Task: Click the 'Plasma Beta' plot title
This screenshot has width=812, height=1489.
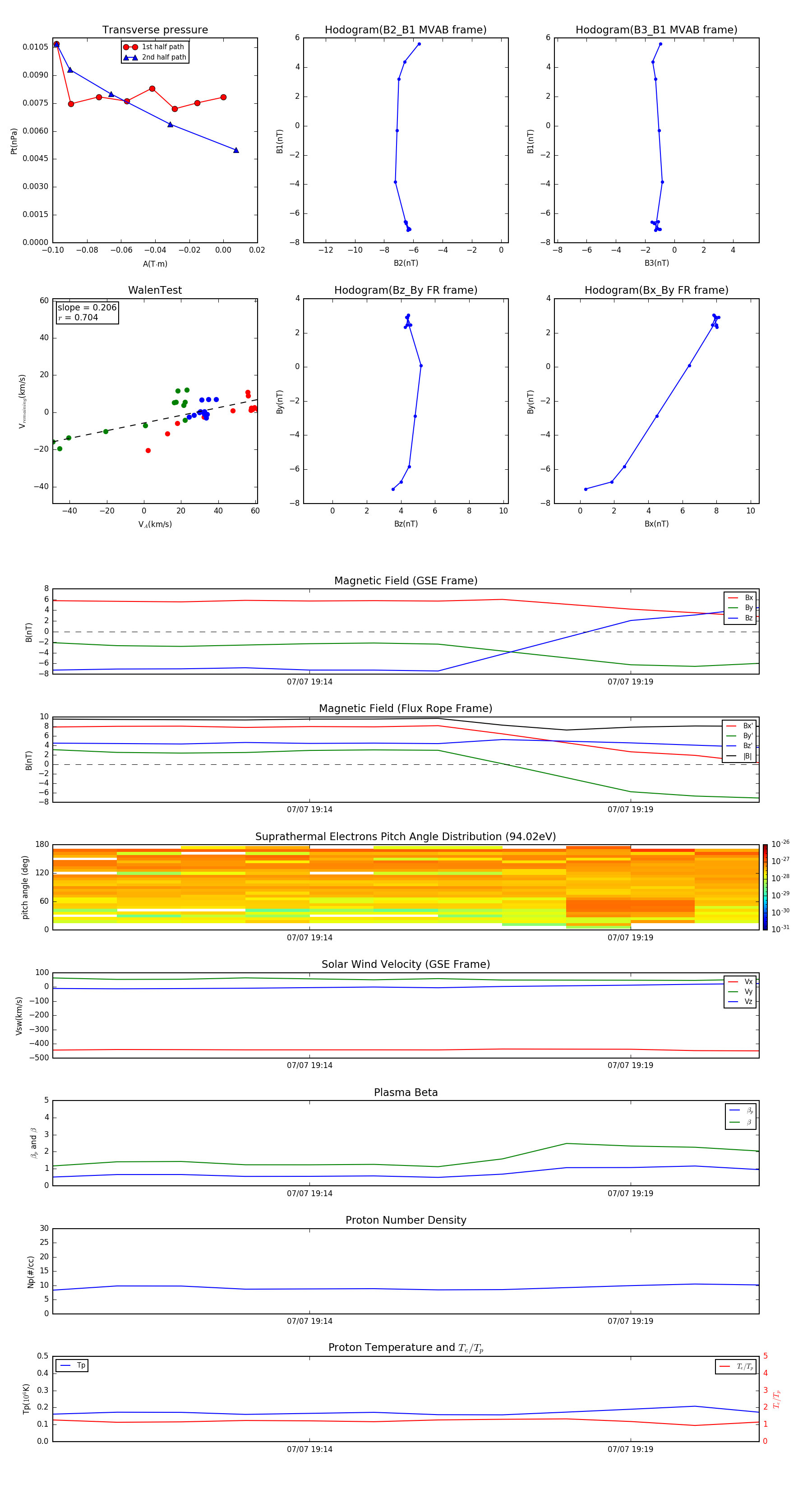Action: click(406, 1092)
